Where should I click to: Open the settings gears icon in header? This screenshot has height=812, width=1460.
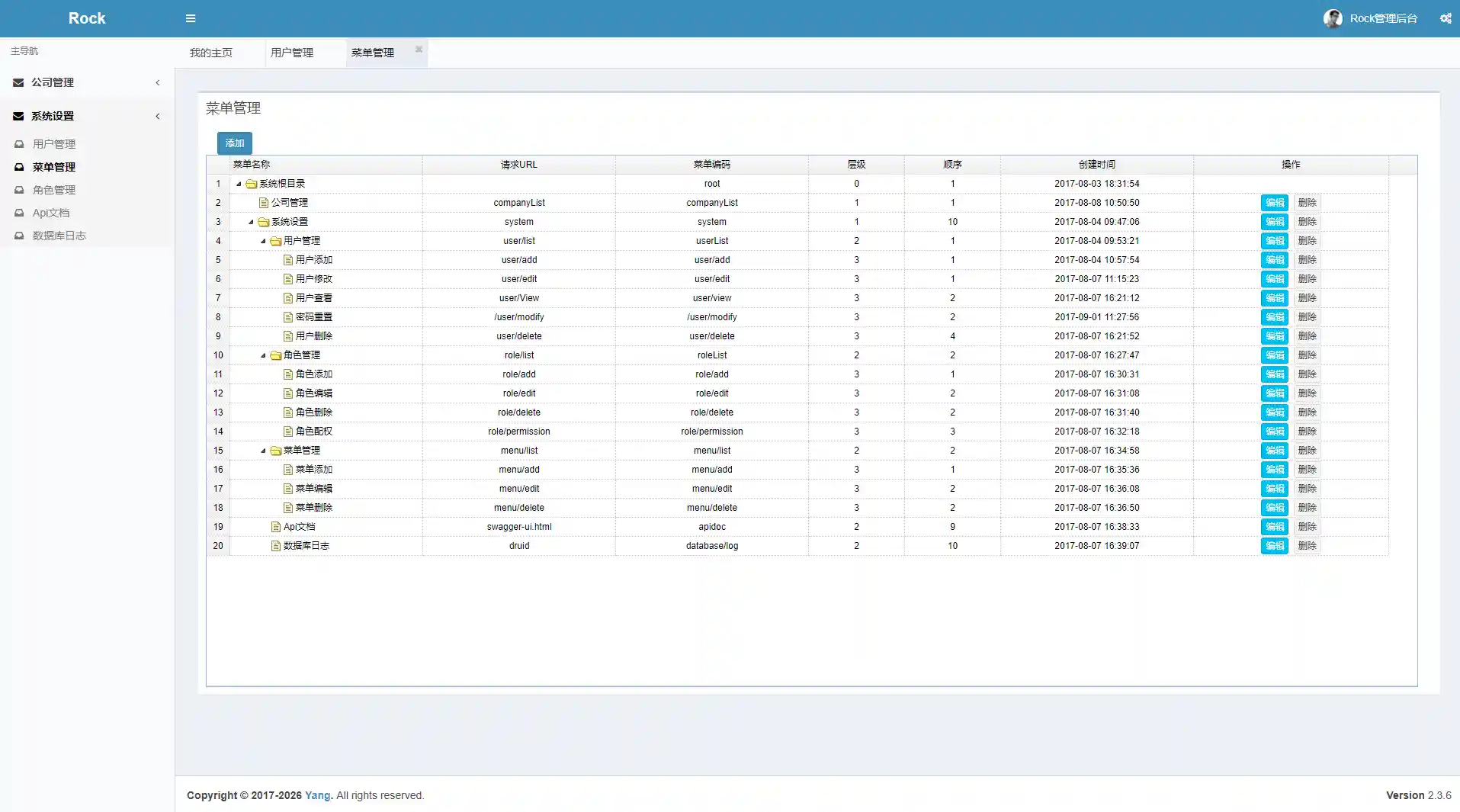pos(1446,18)
